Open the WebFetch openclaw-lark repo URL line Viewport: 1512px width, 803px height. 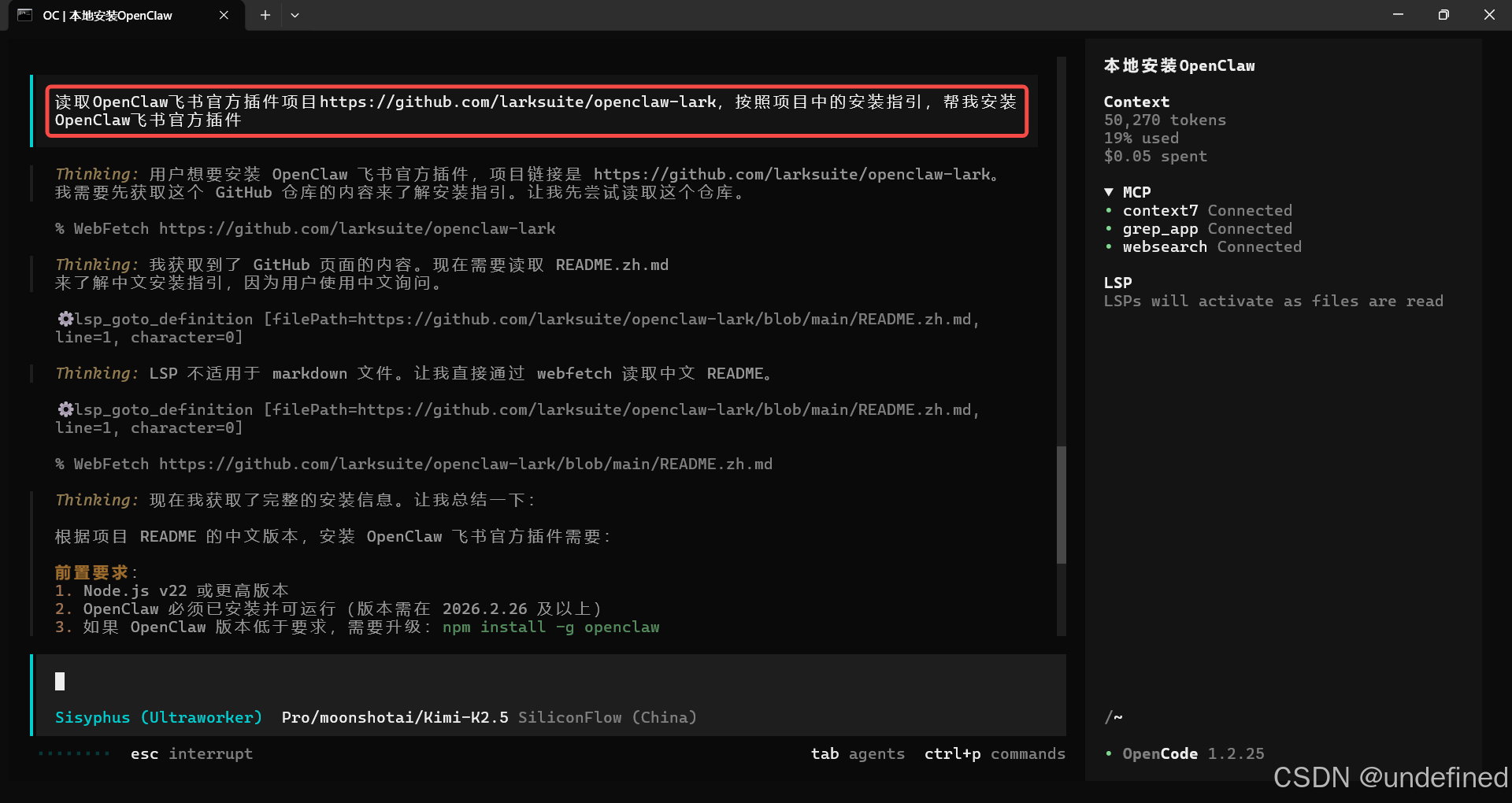(x=306, y=228)
